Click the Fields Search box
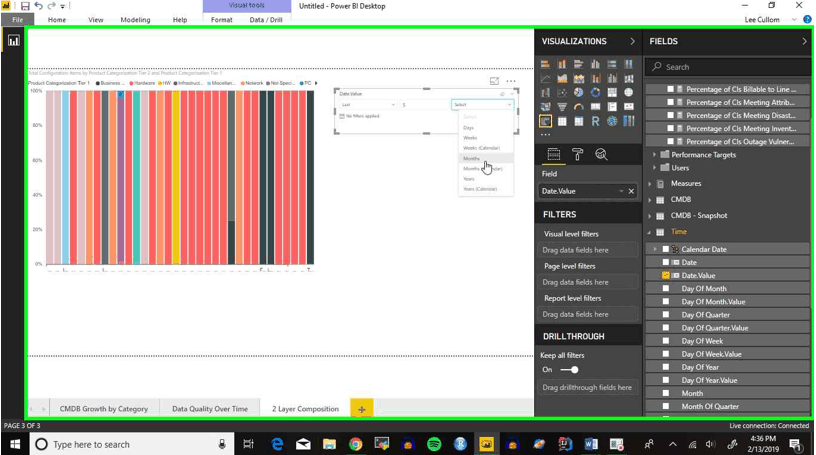Screen dimensions: 816x455 728,67
